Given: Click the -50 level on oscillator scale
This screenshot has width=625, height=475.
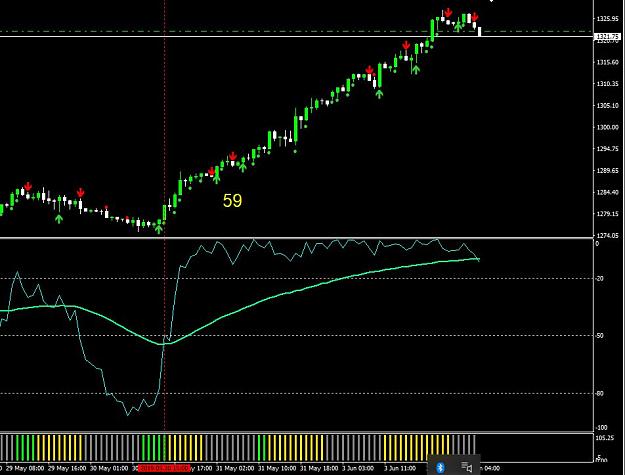Looking at the screenshot, I should coord(599,336).
